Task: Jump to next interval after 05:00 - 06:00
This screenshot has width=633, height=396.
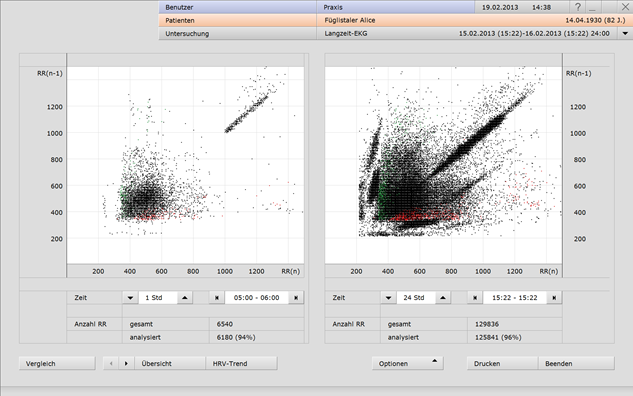Action: (296, 298)
